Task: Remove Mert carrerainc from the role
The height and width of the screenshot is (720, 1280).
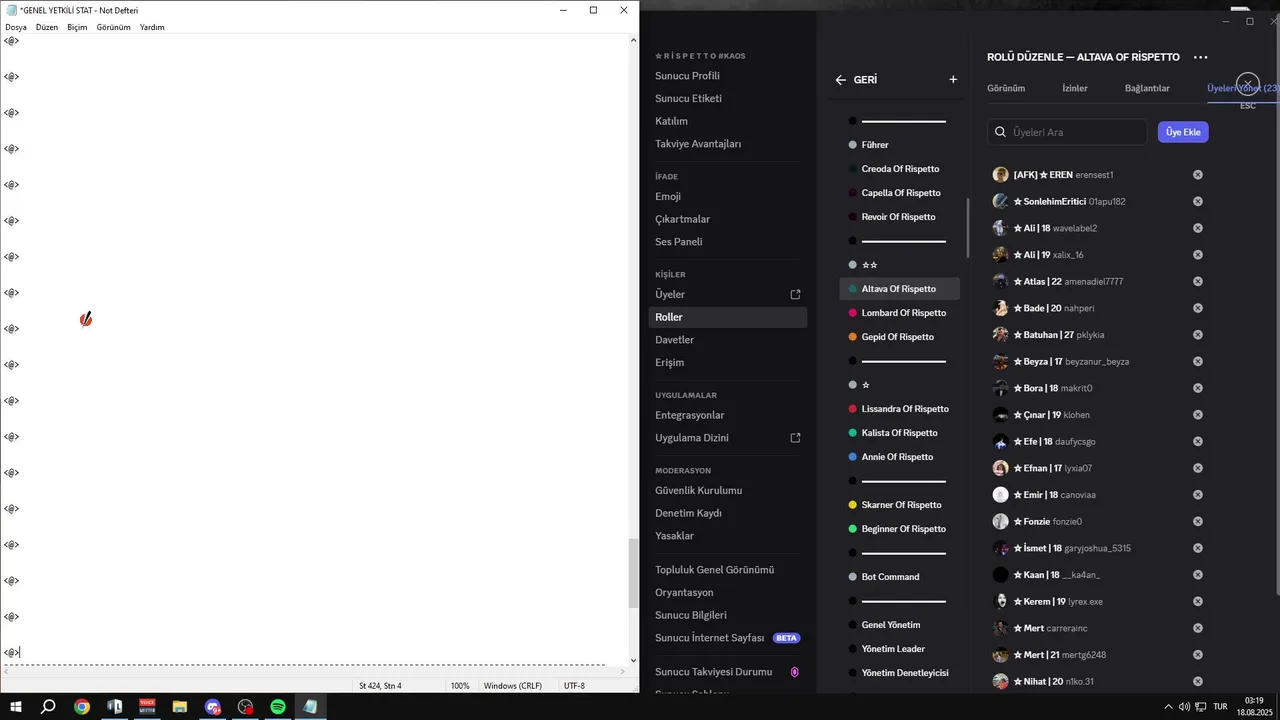Action: point(1198,628)
